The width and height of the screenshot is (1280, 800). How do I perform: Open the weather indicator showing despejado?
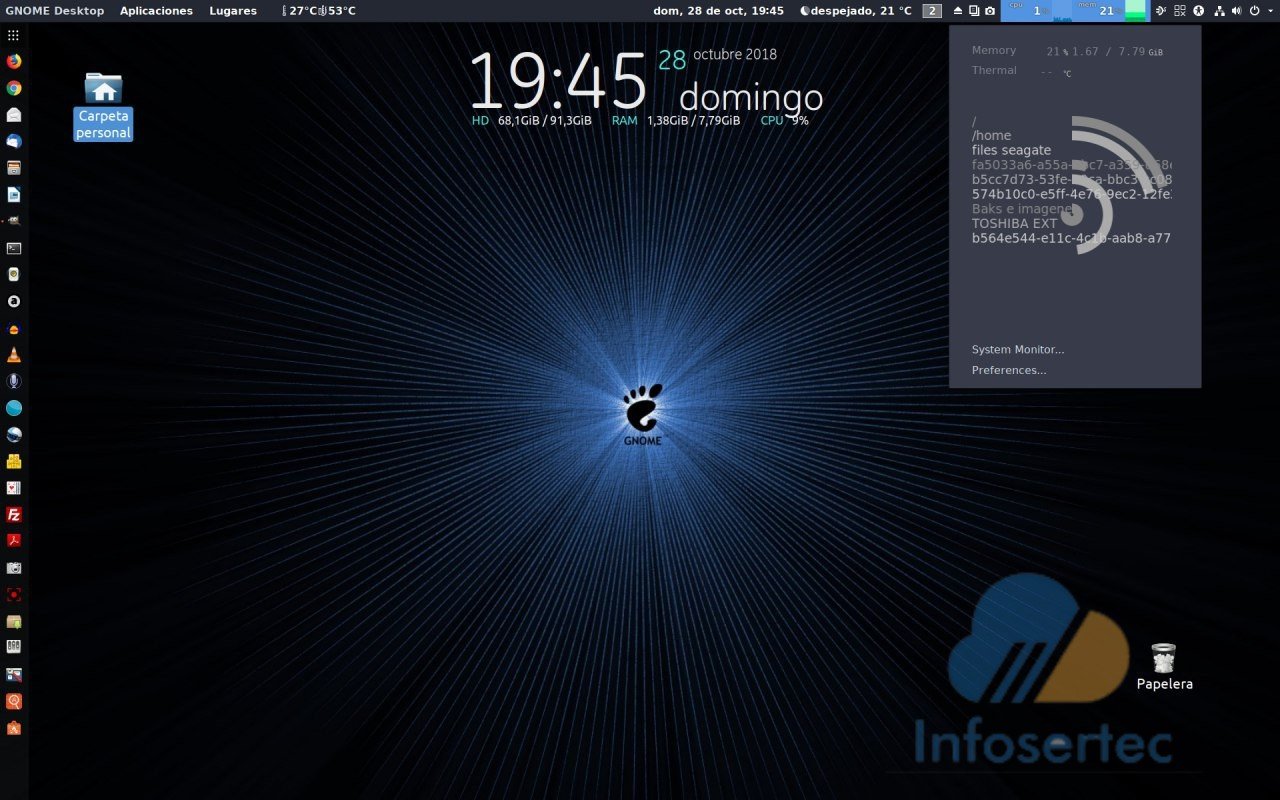point(856,11)
